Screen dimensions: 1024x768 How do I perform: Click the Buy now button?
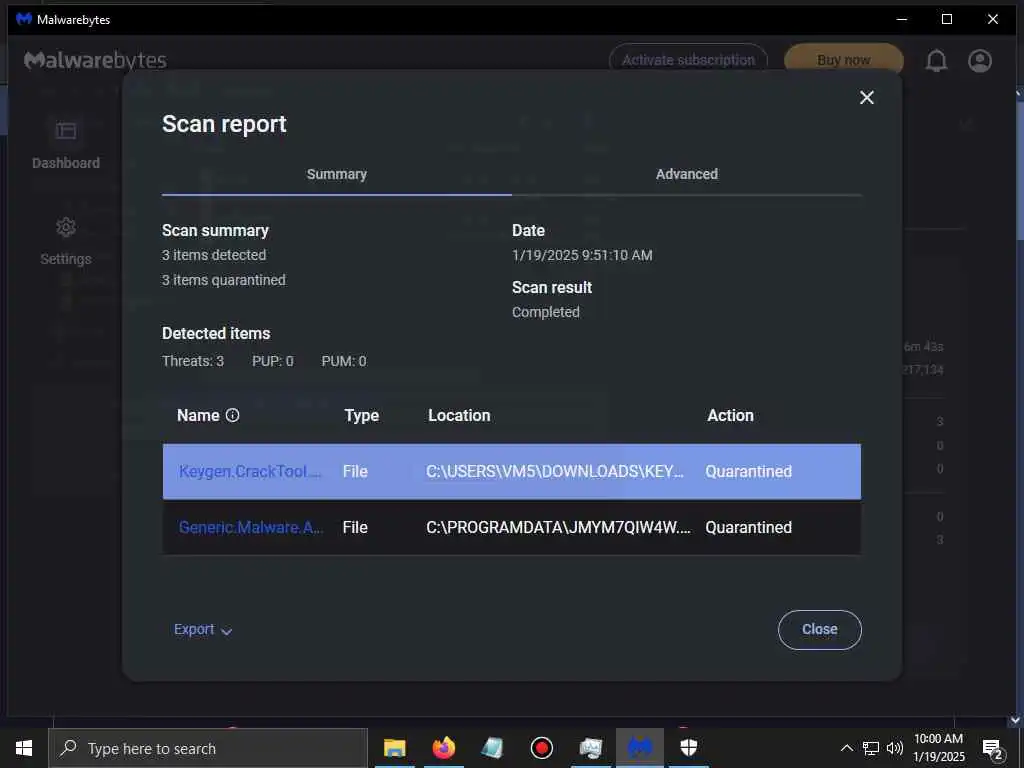coord(844,60)
